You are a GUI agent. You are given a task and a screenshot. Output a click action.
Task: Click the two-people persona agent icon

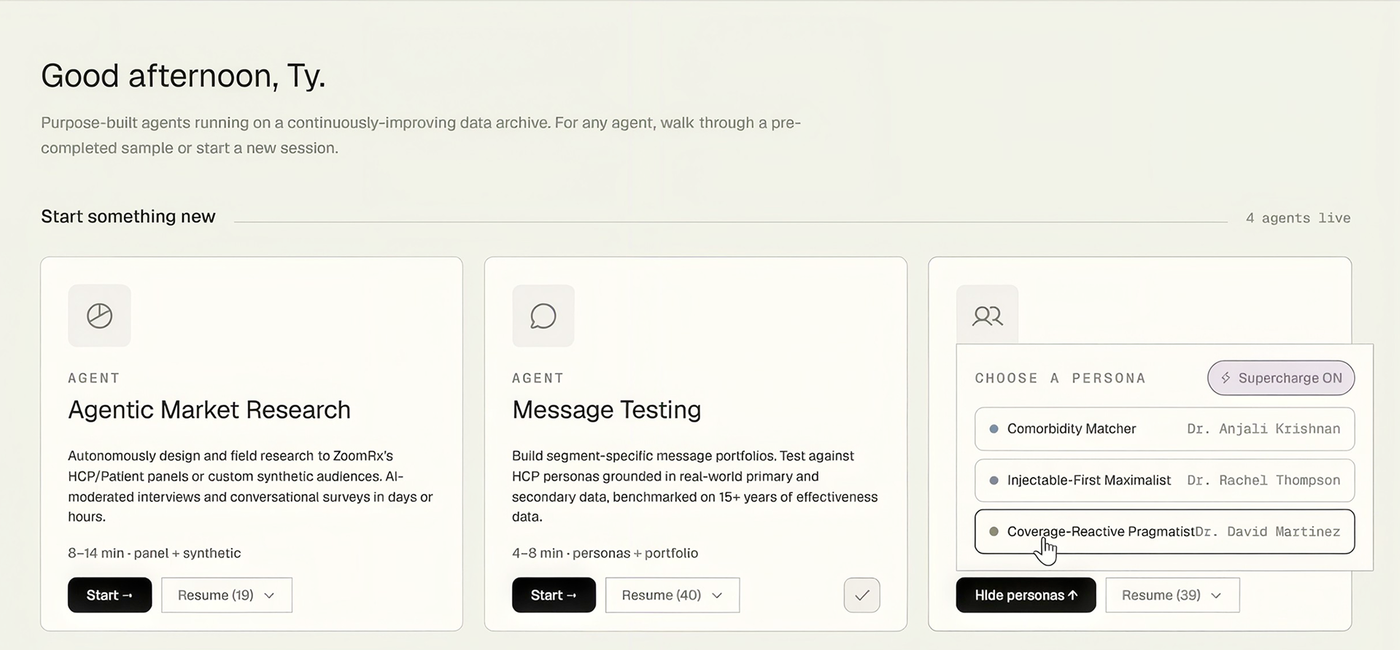987,316
